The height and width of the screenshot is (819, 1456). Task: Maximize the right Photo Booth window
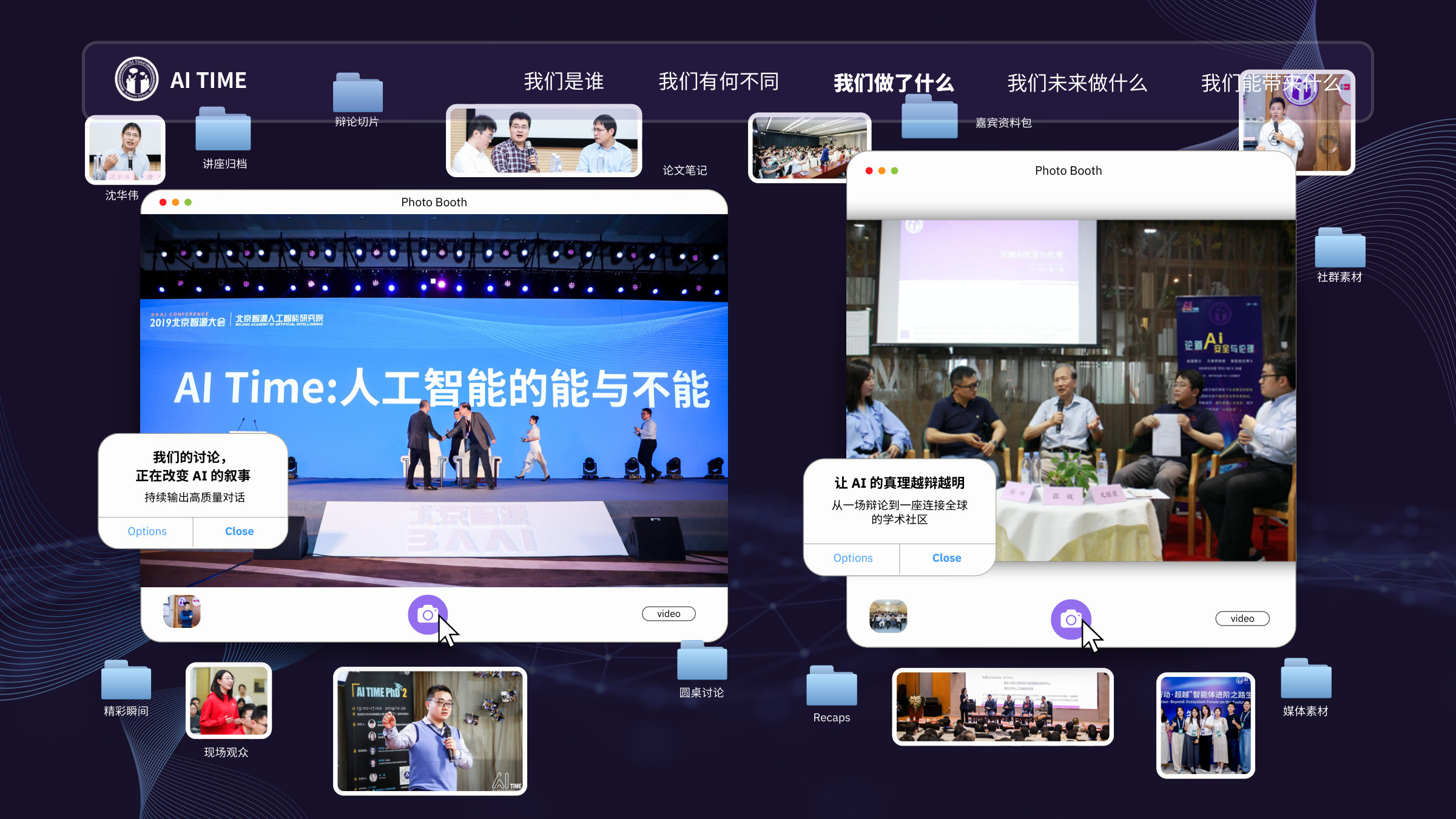[x=894, y=171]
